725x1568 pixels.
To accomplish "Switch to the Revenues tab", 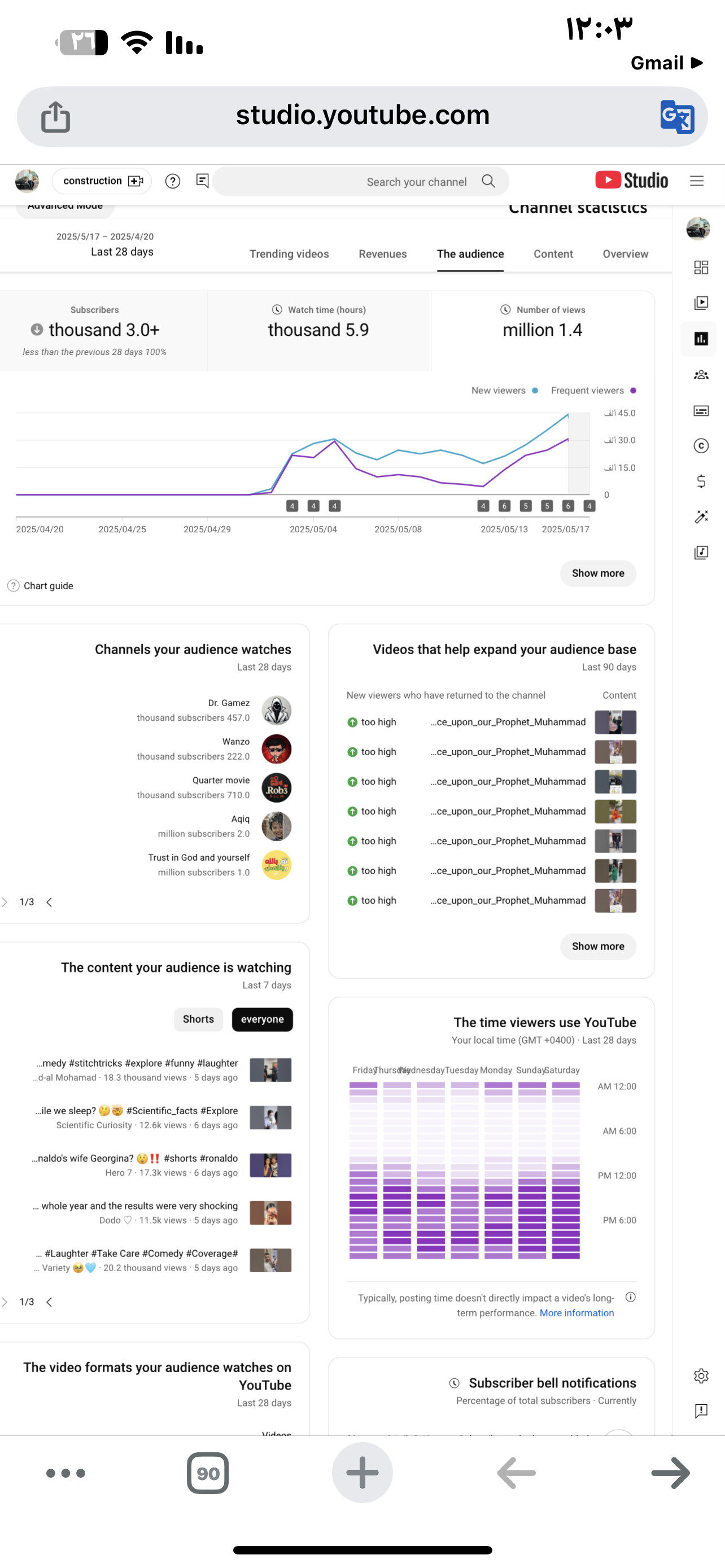I will (383, 254).
